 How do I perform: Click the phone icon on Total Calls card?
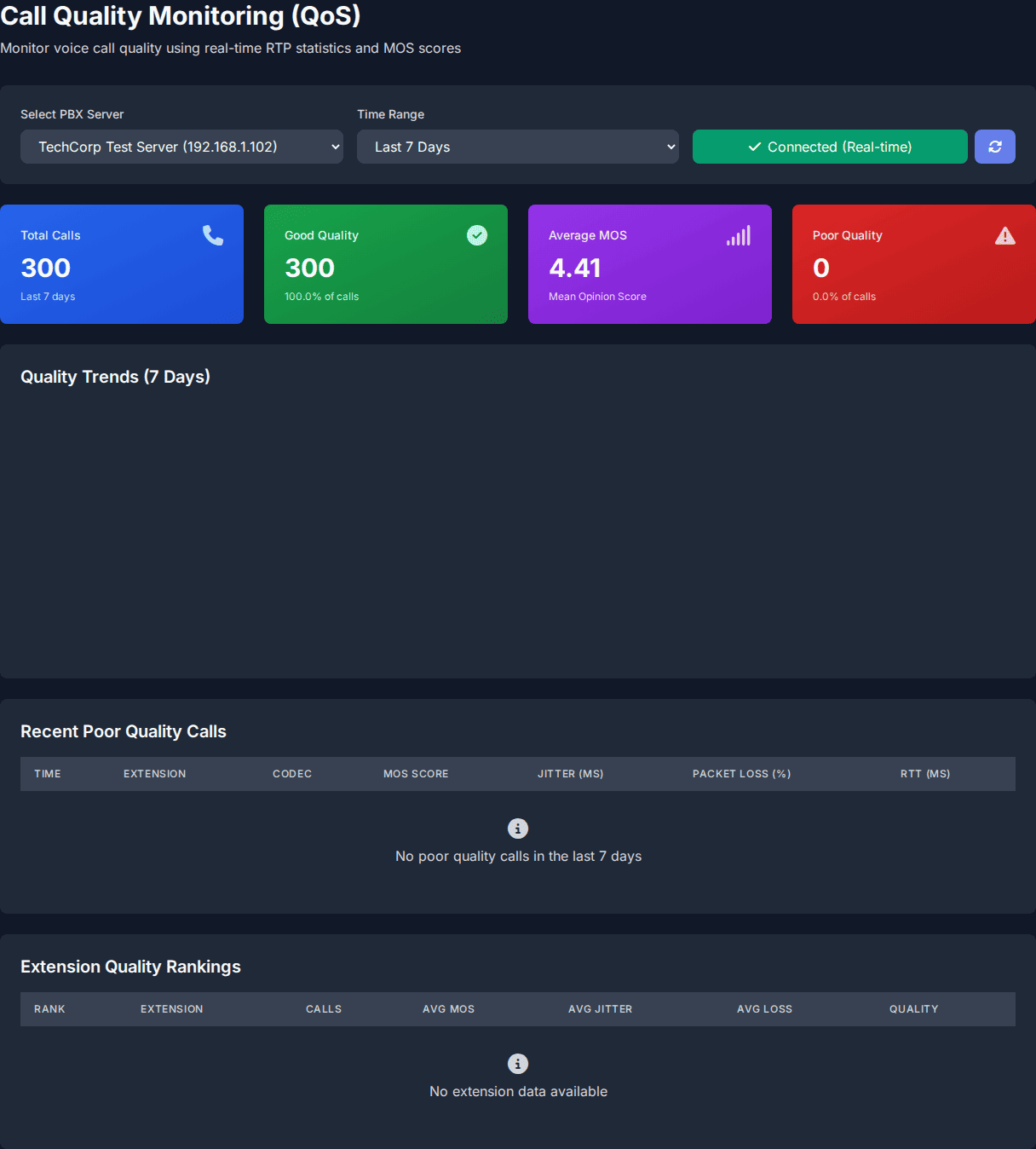click(212, 234)
